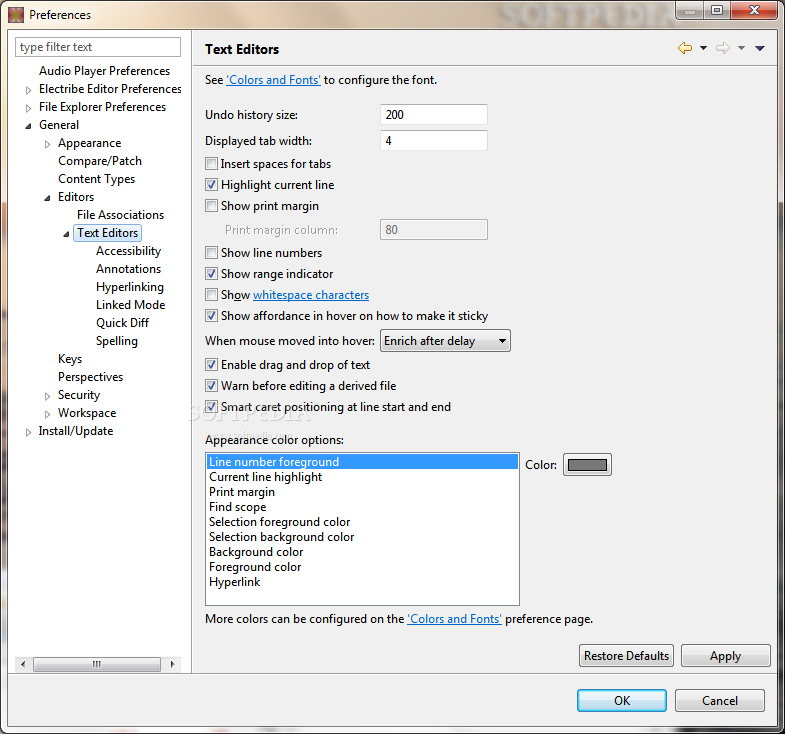The height and width of the screenshot is (734, 785).
Task: Uncheck Highlight current line
Action: click(x=211, y=185)
